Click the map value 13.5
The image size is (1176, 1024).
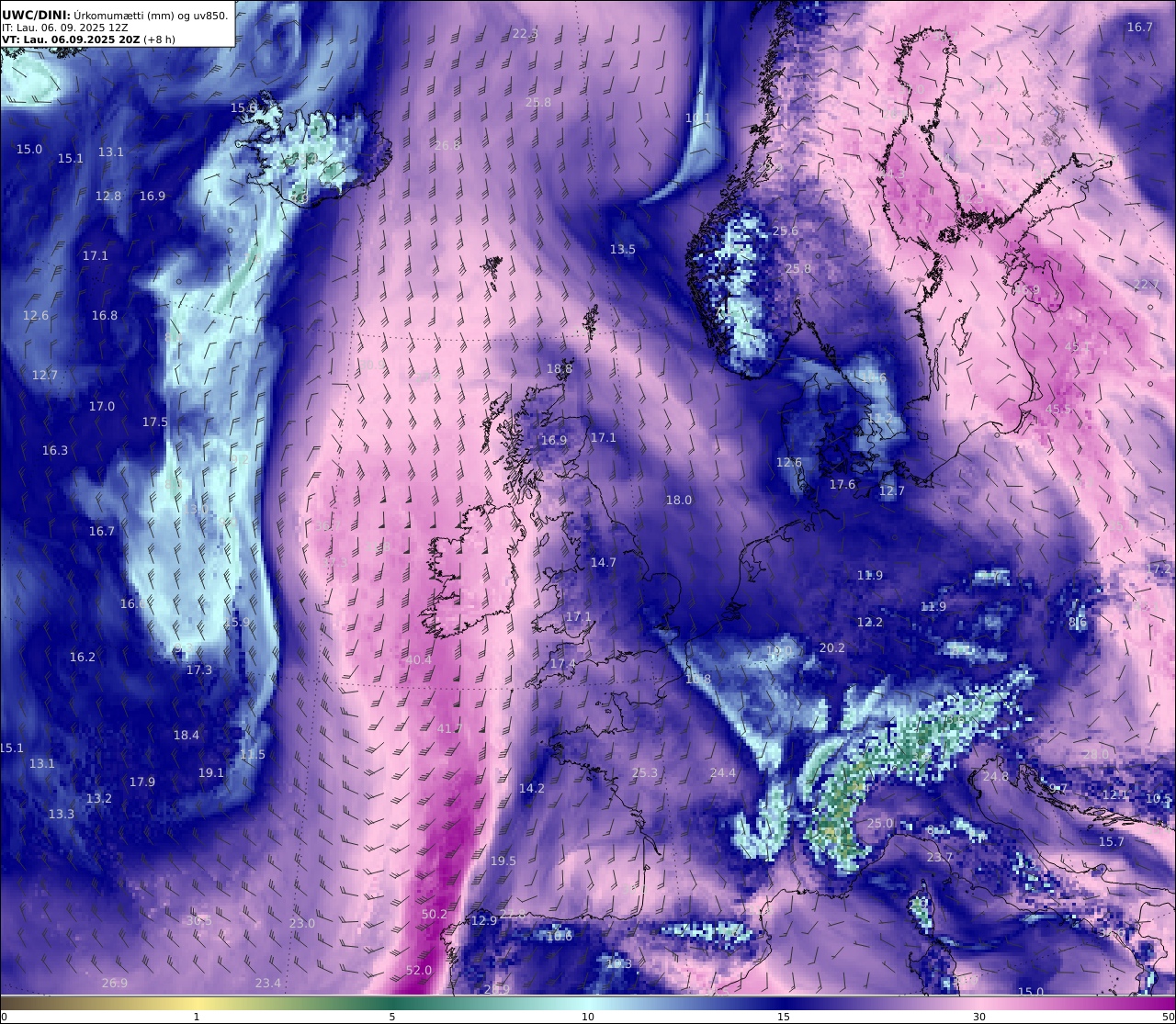pos(623,250)
